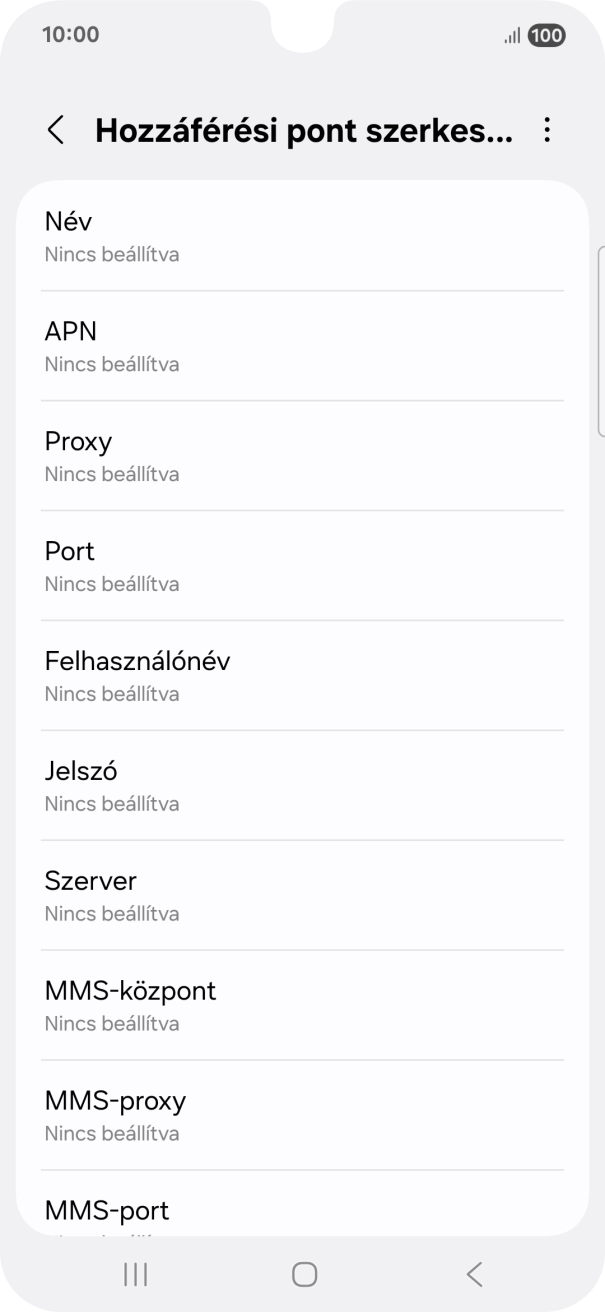The height and width of the screenshot is (1312, 605).
Task: Open the MMS-központ setting
Action: [x=302, y=1006]
